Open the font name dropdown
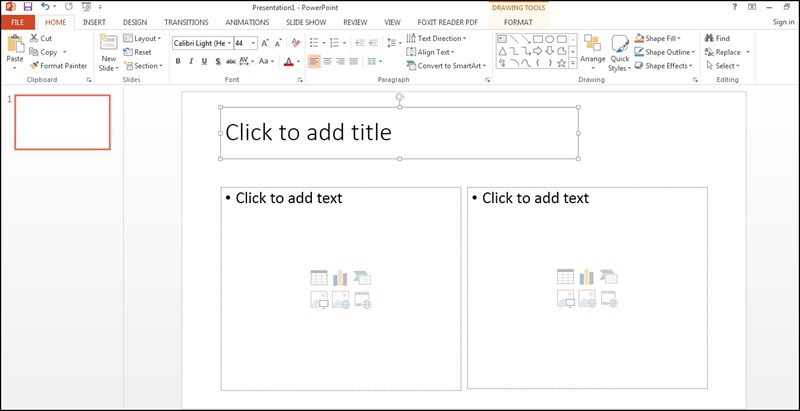 (229, 43)
